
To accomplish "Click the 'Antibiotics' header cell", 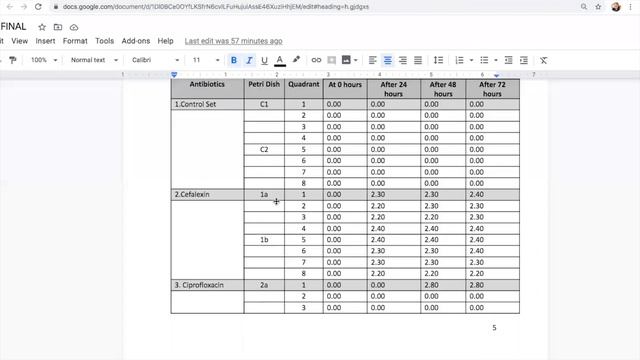I will (x=207, y=89).
